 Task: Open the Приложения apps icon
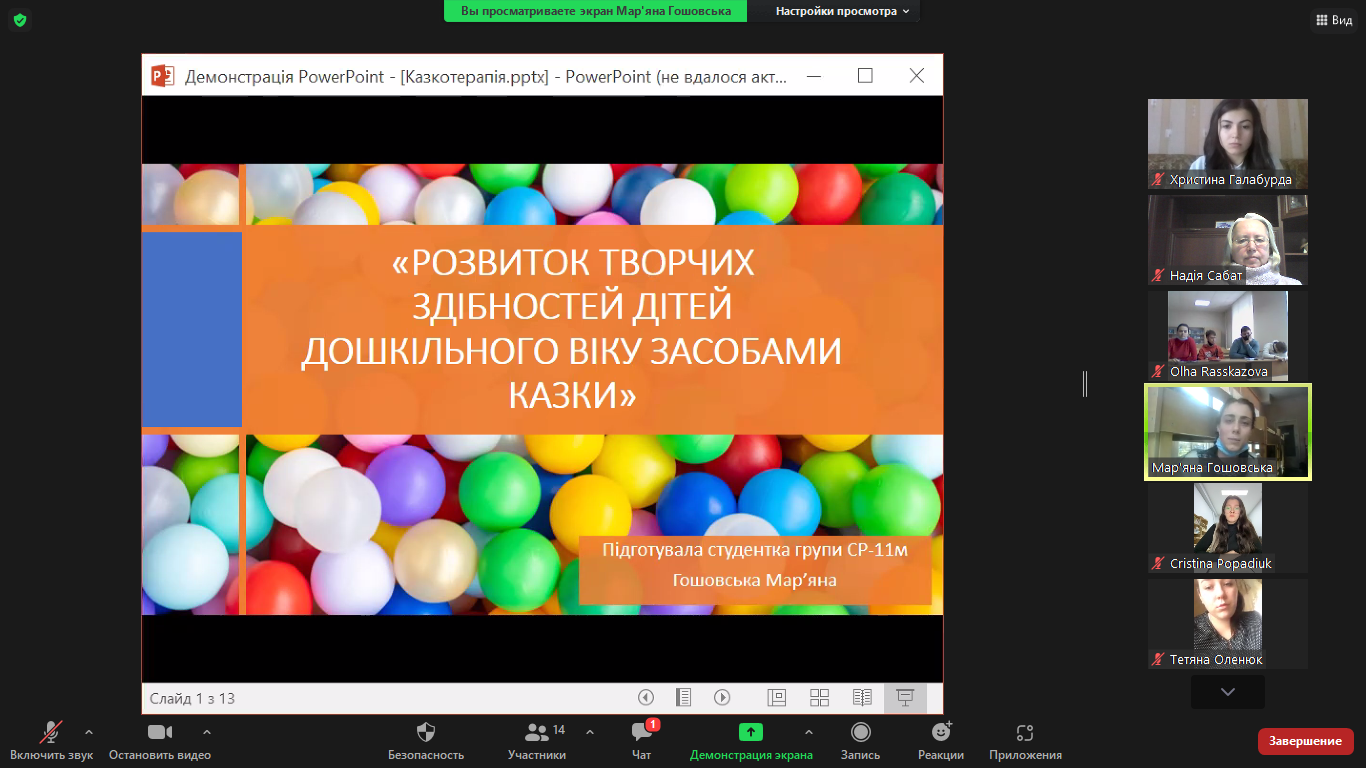(x=1025, y=733)
